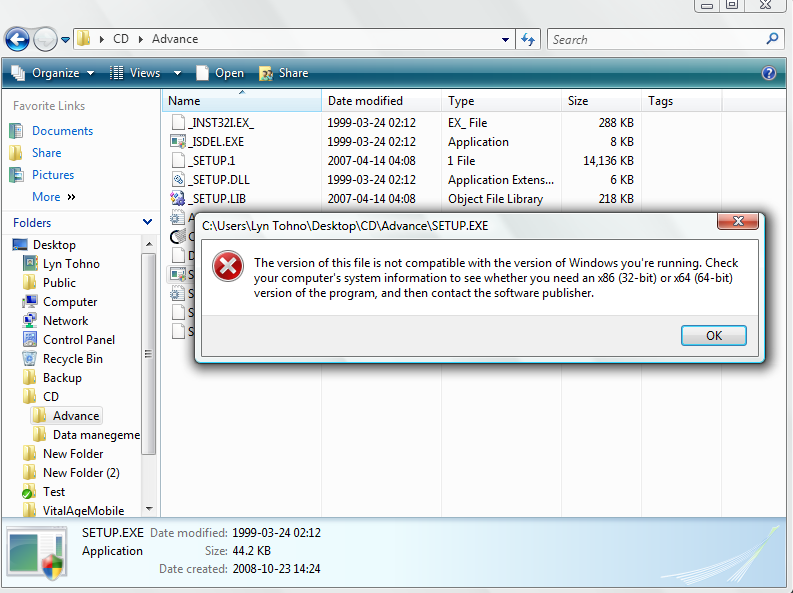Open address bar history dropdown
Viewport: 793px width, 593px height.
506,40
